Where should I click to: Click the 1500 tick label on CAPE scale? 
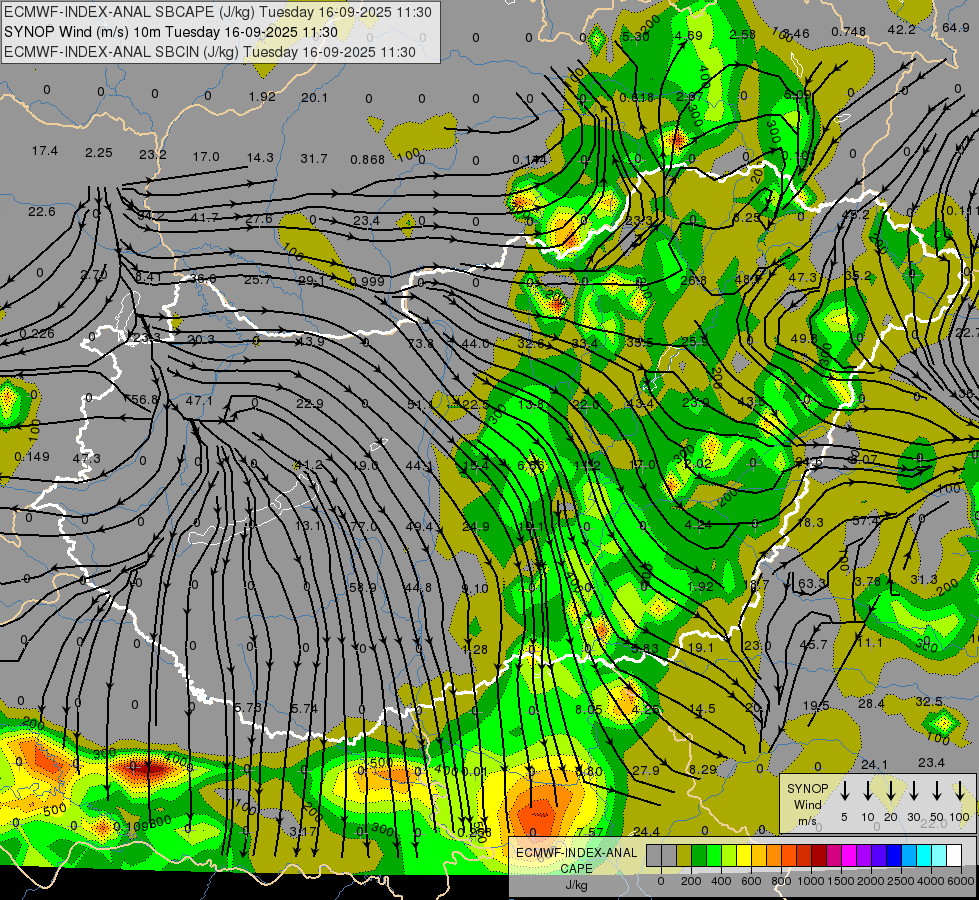point(841,881)
